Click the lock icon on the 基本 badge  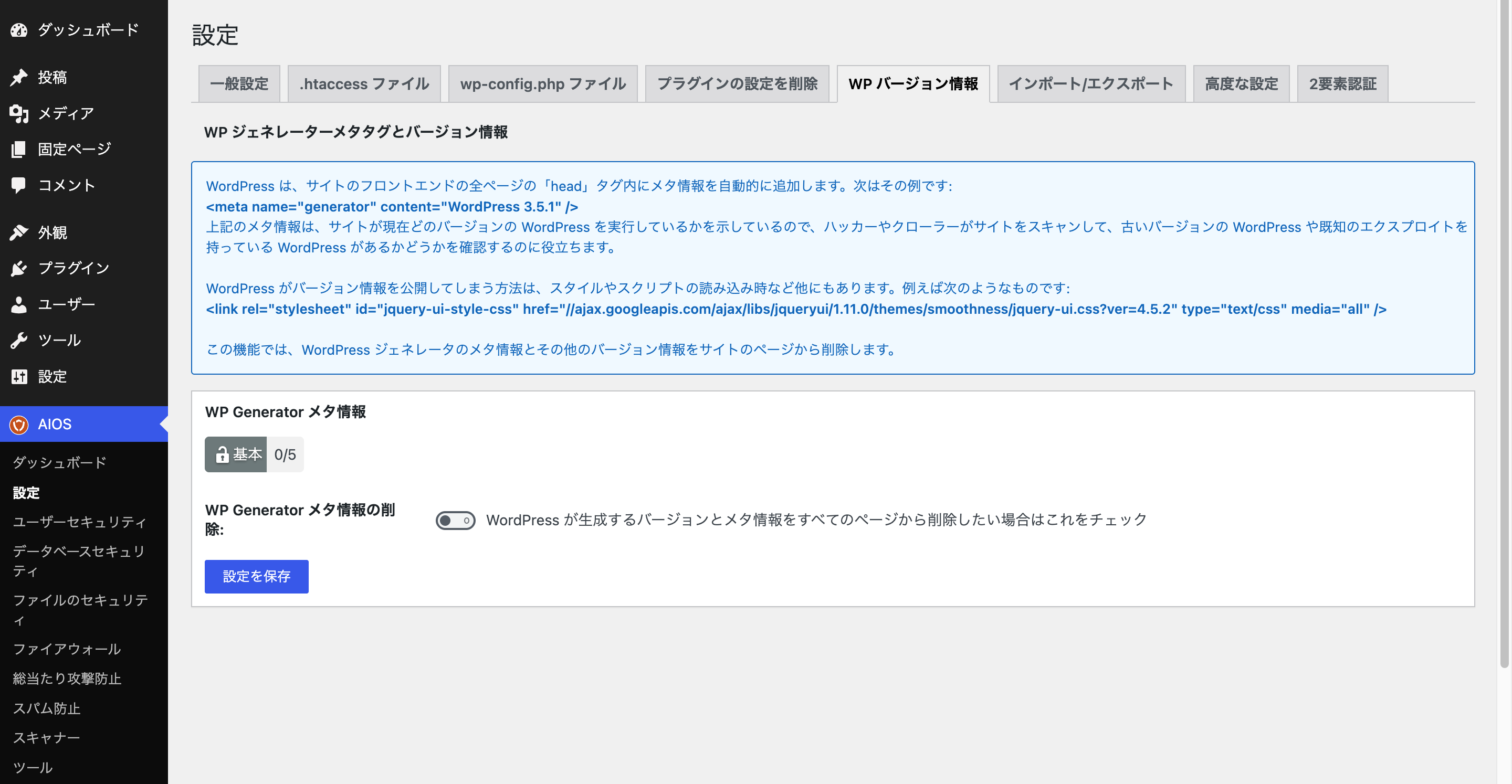222,455
